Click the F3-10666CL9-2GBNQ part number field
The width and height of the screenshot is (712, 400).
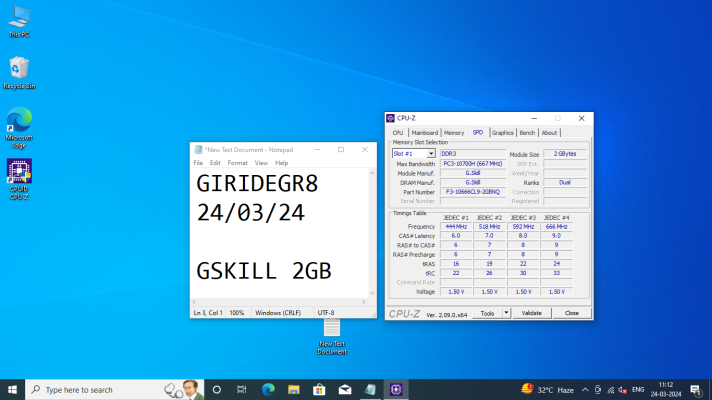(x=473, y=192)
